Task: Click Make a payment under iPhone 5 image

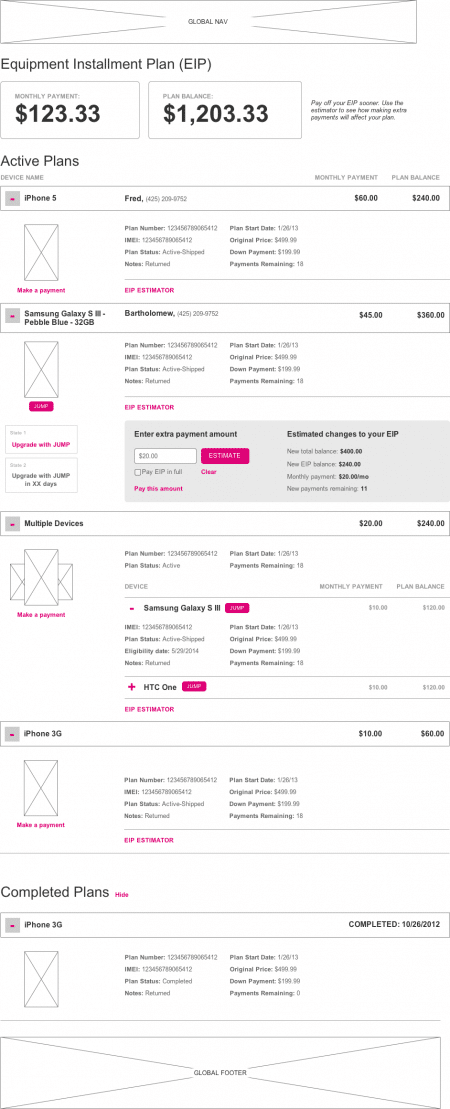Action: point(41,291)
